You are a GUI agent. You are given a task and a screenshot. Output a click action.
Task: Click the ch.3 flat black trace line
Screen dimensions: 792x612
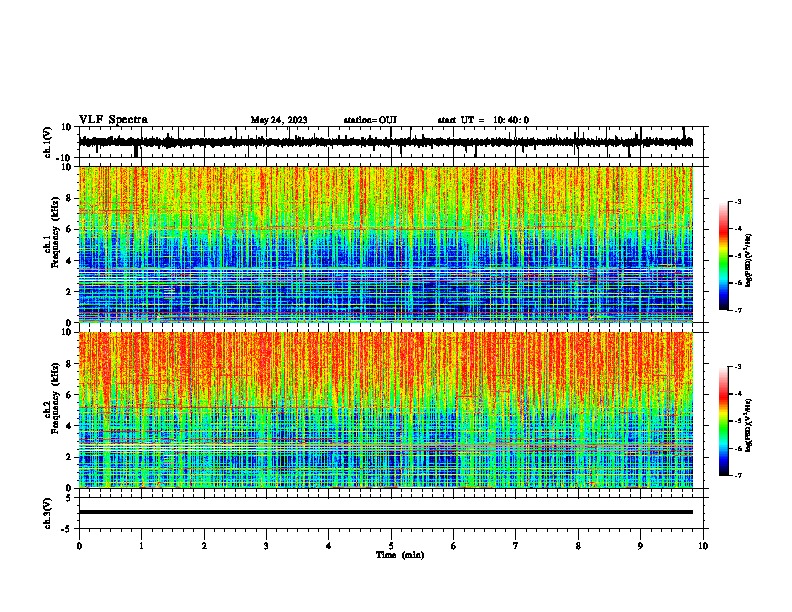[x=386, y=512]
